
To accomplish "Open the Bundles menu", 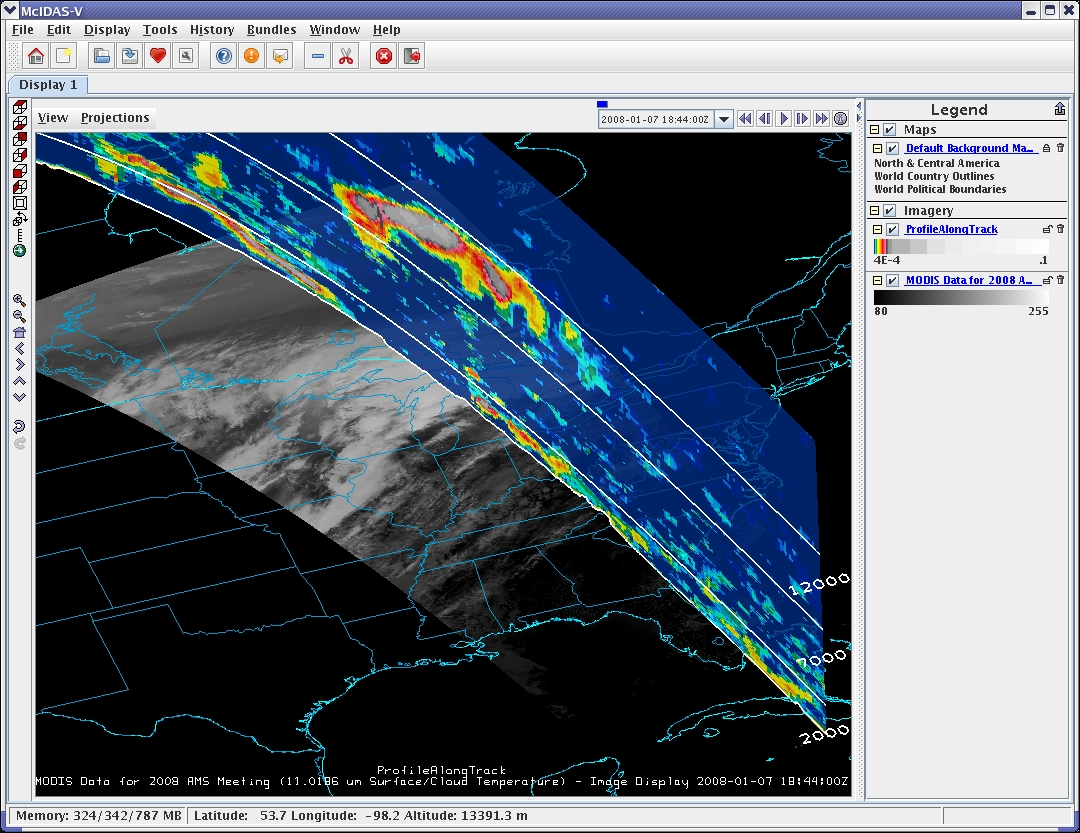I will click(x=271, y=30).
